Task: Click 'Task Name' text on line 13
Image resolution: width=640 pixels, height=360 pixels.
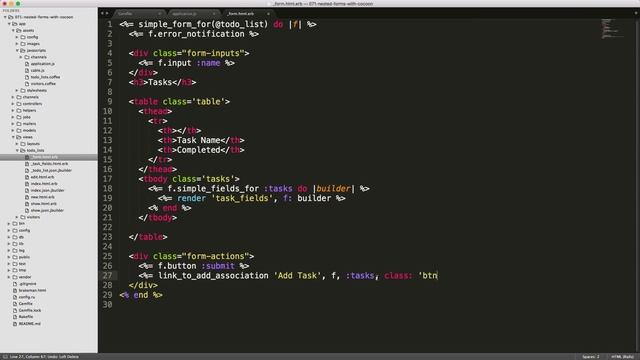Action: pyautogui.click(x=199, y=140)
